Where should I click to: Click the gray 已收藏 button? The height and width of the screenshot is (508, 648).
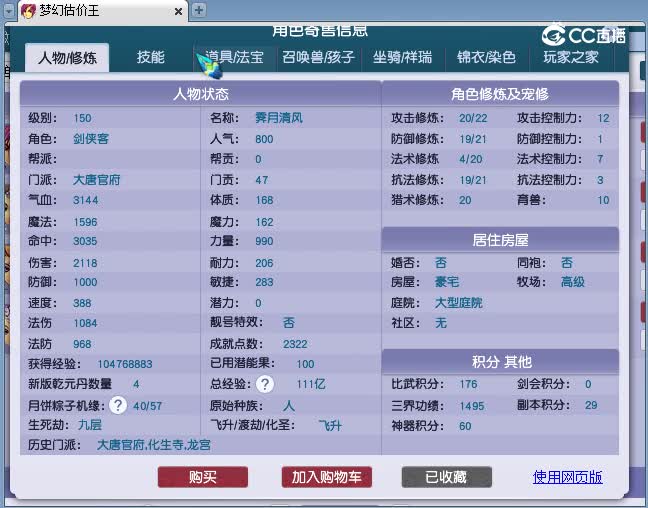pyautogui.click(x=446, y=477)
